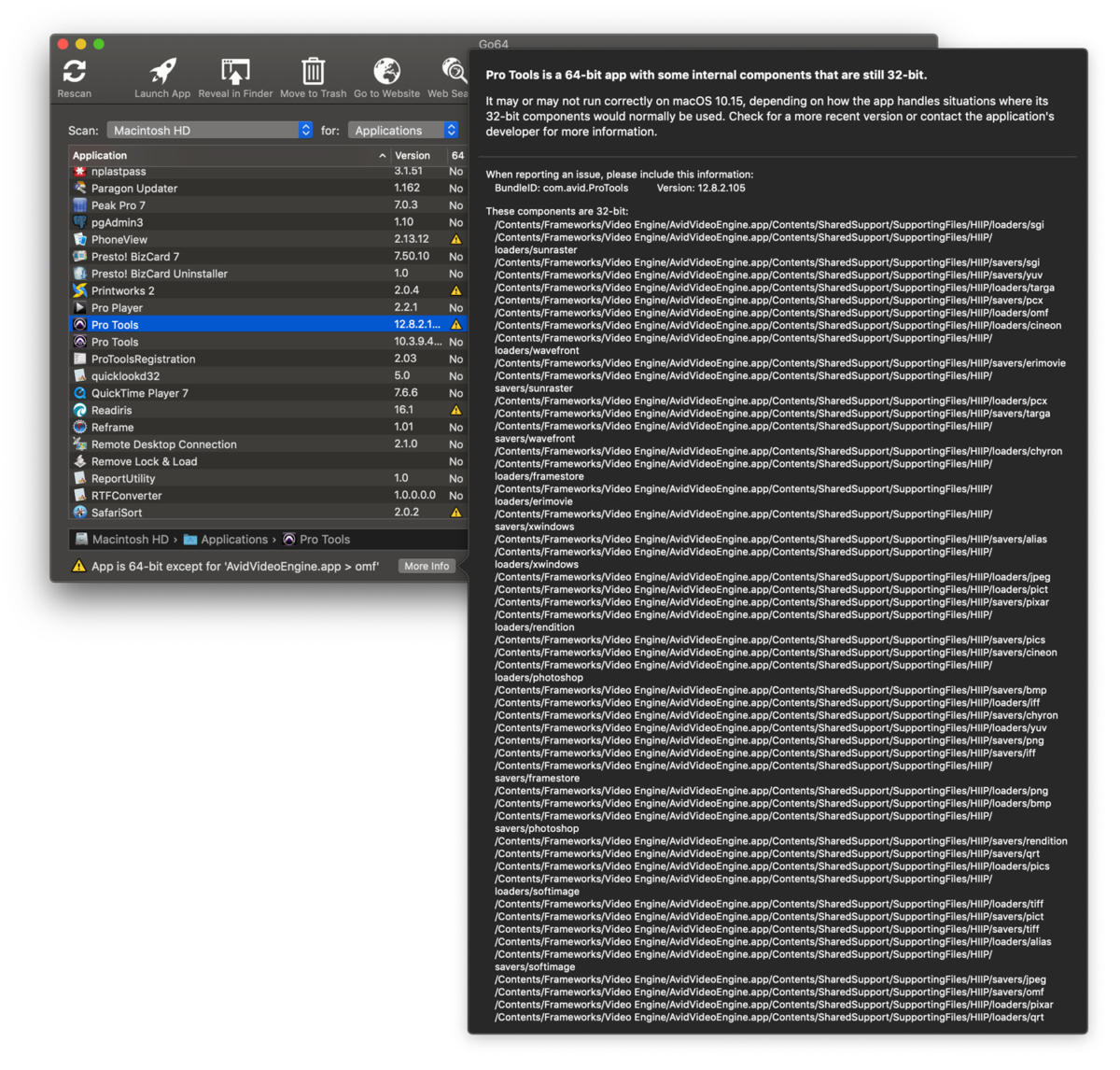The image size is (1120, 1070).
Task: Select Pro Tools version 10.3.9.4 row
Action: point(269,343)
